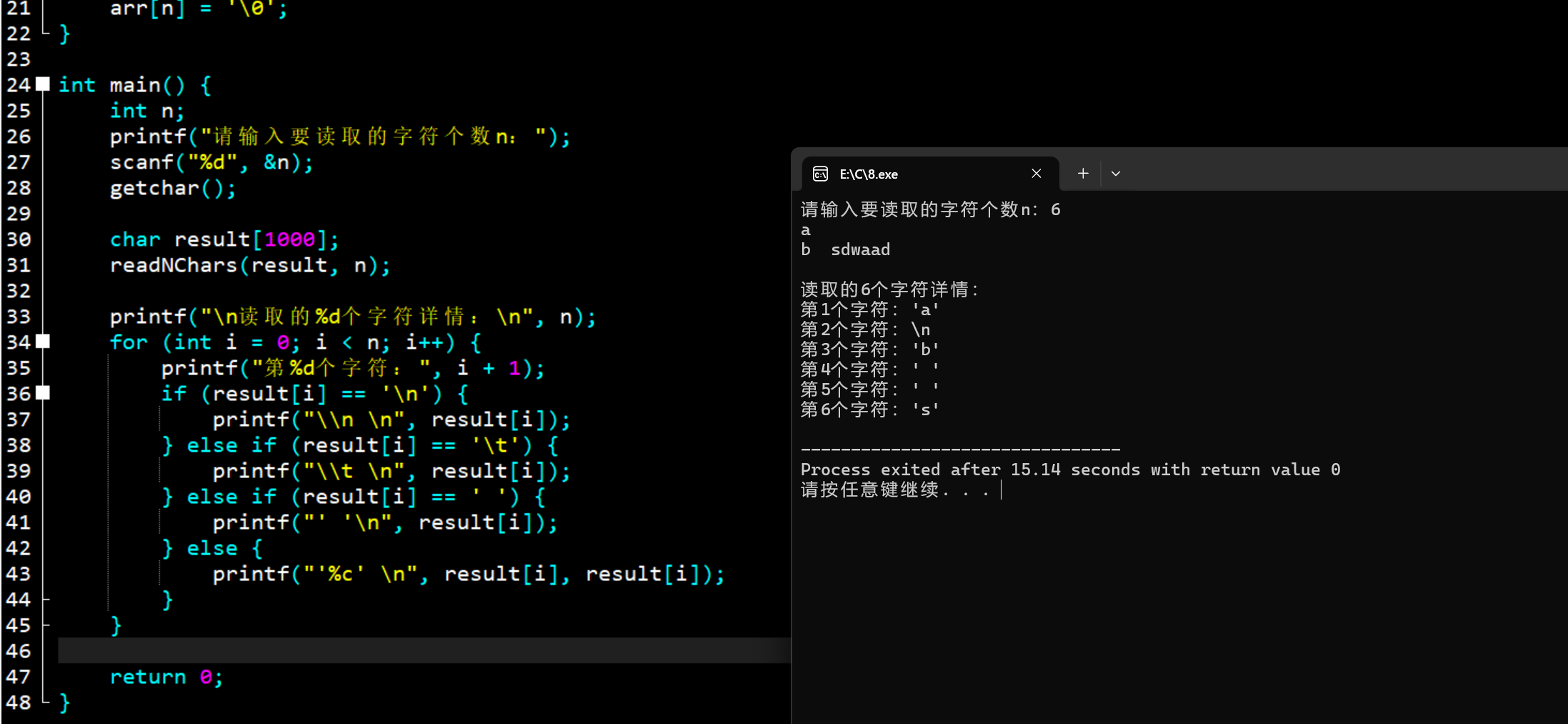Click the arr[n] = '\0'; line

(199, 9)
